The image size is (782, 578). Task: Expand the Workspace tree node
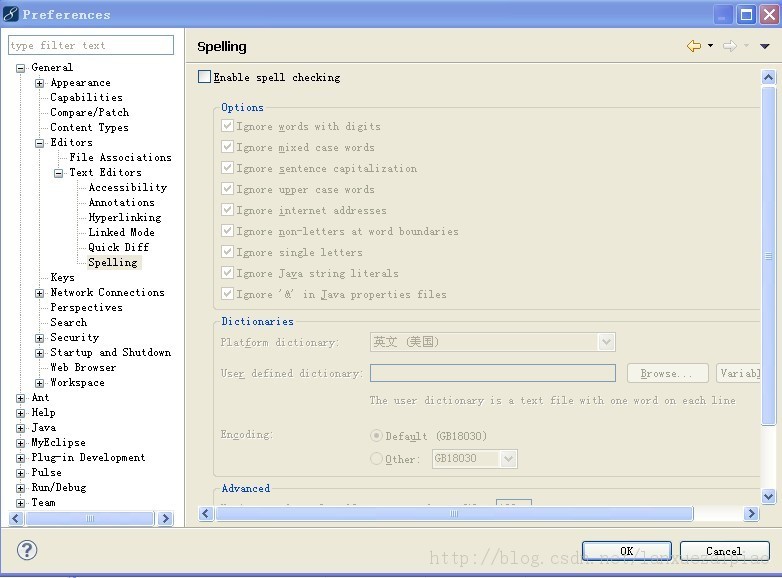point(39,383)
